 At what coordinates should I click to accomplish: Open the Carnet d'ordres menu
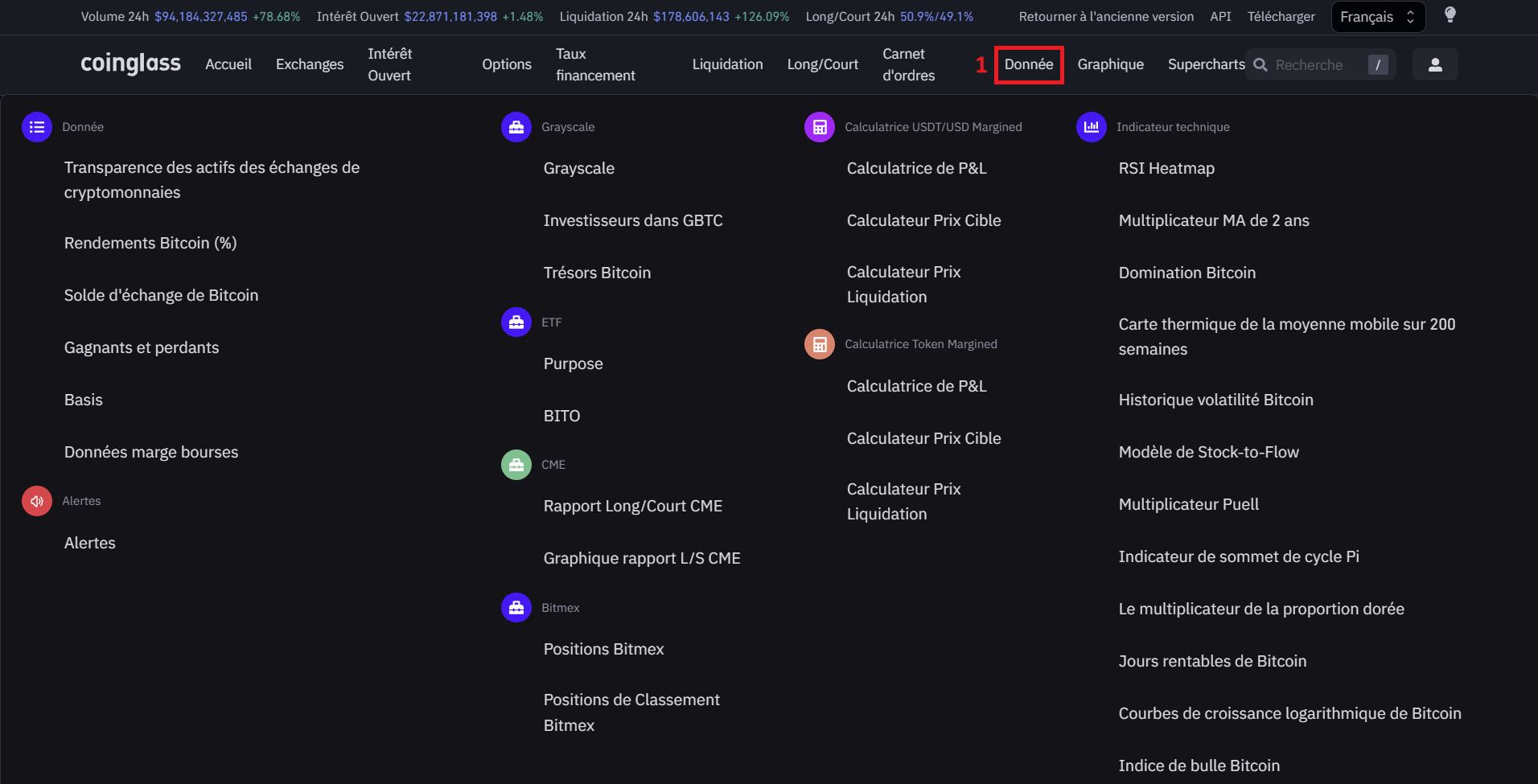pos(909,64)
